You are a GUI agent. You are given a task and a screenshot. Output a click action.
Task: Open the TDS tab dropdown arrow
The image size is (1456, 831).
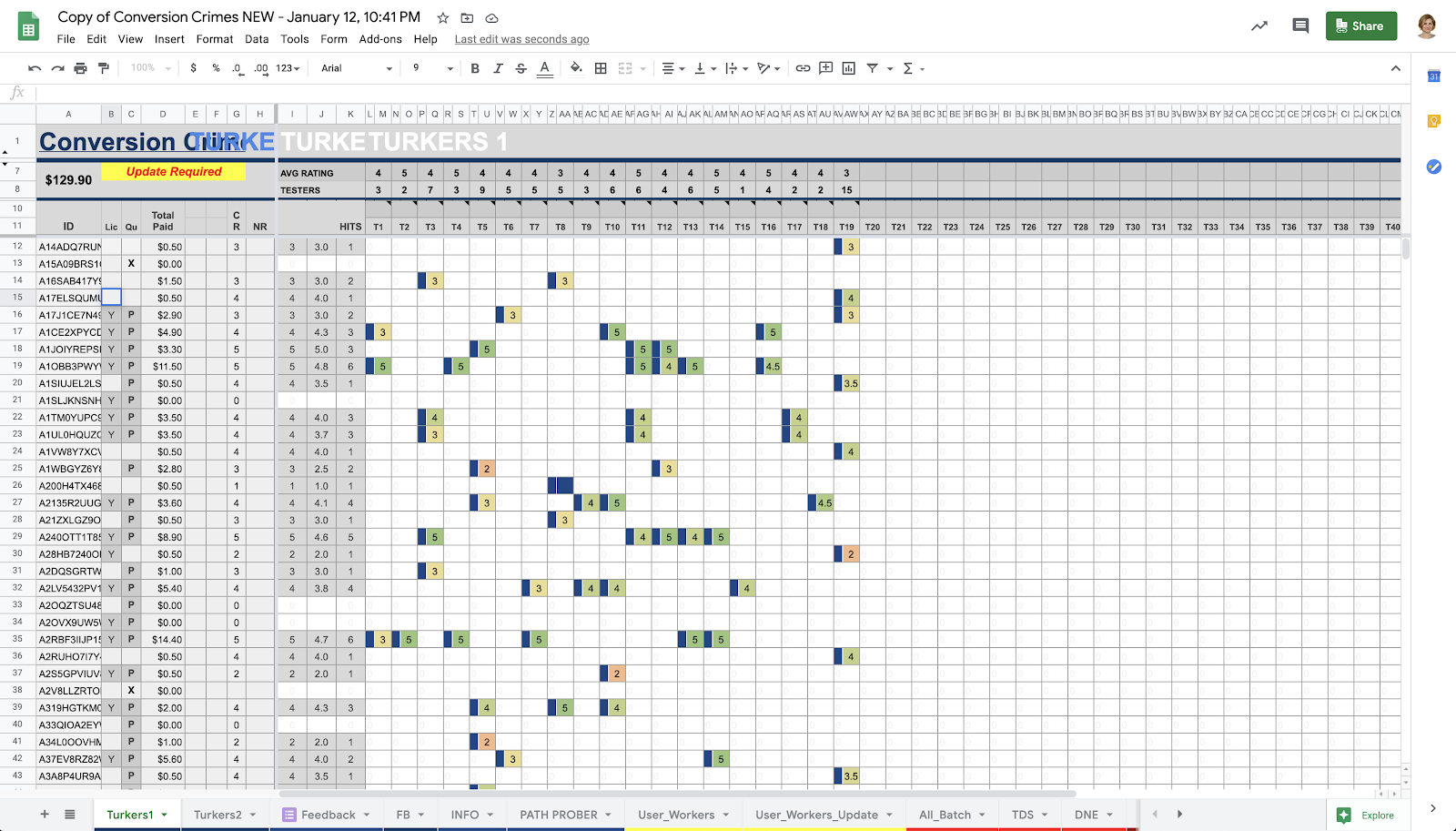(1045, 816)
